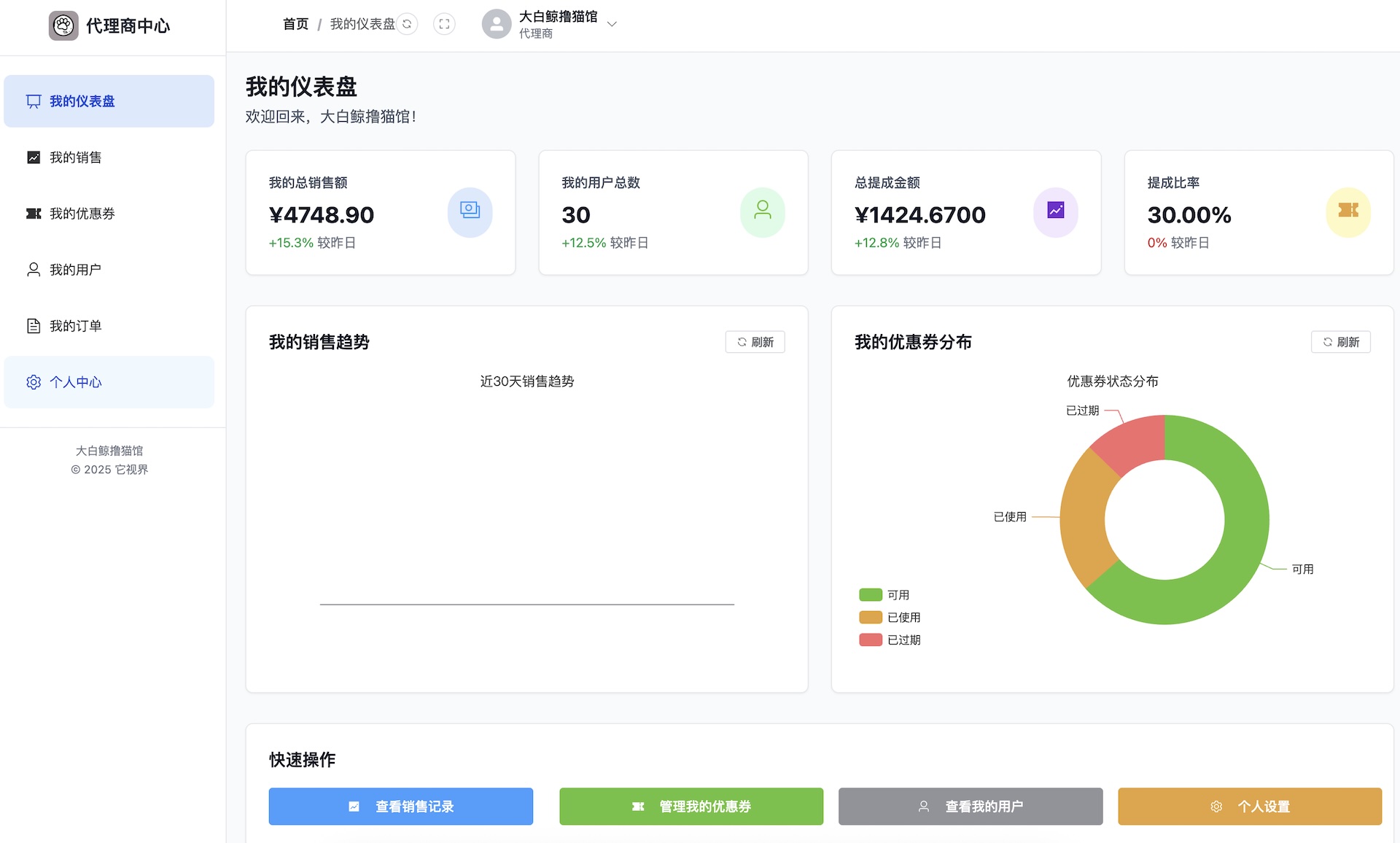Click the green user count icon
The height and width of the screenshot is (843, 1400).
(762, 212)
